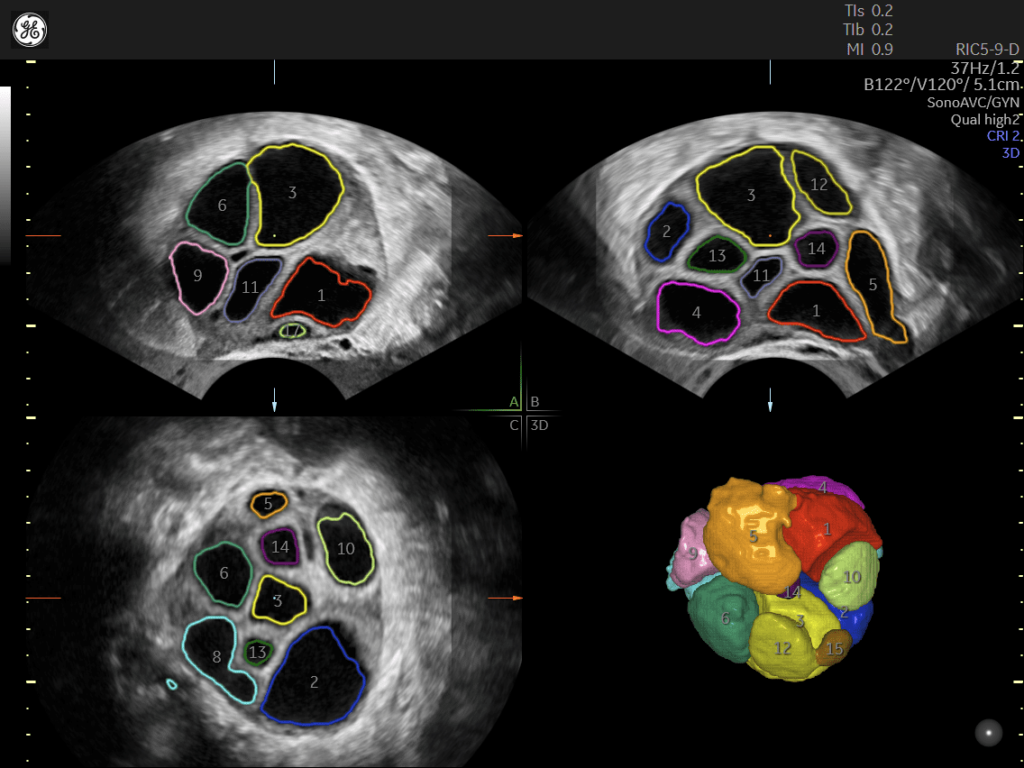The image size is (1024, 768).
Task: Select green follicle 6 in top-left plane
Action: [x=220, y=205]
